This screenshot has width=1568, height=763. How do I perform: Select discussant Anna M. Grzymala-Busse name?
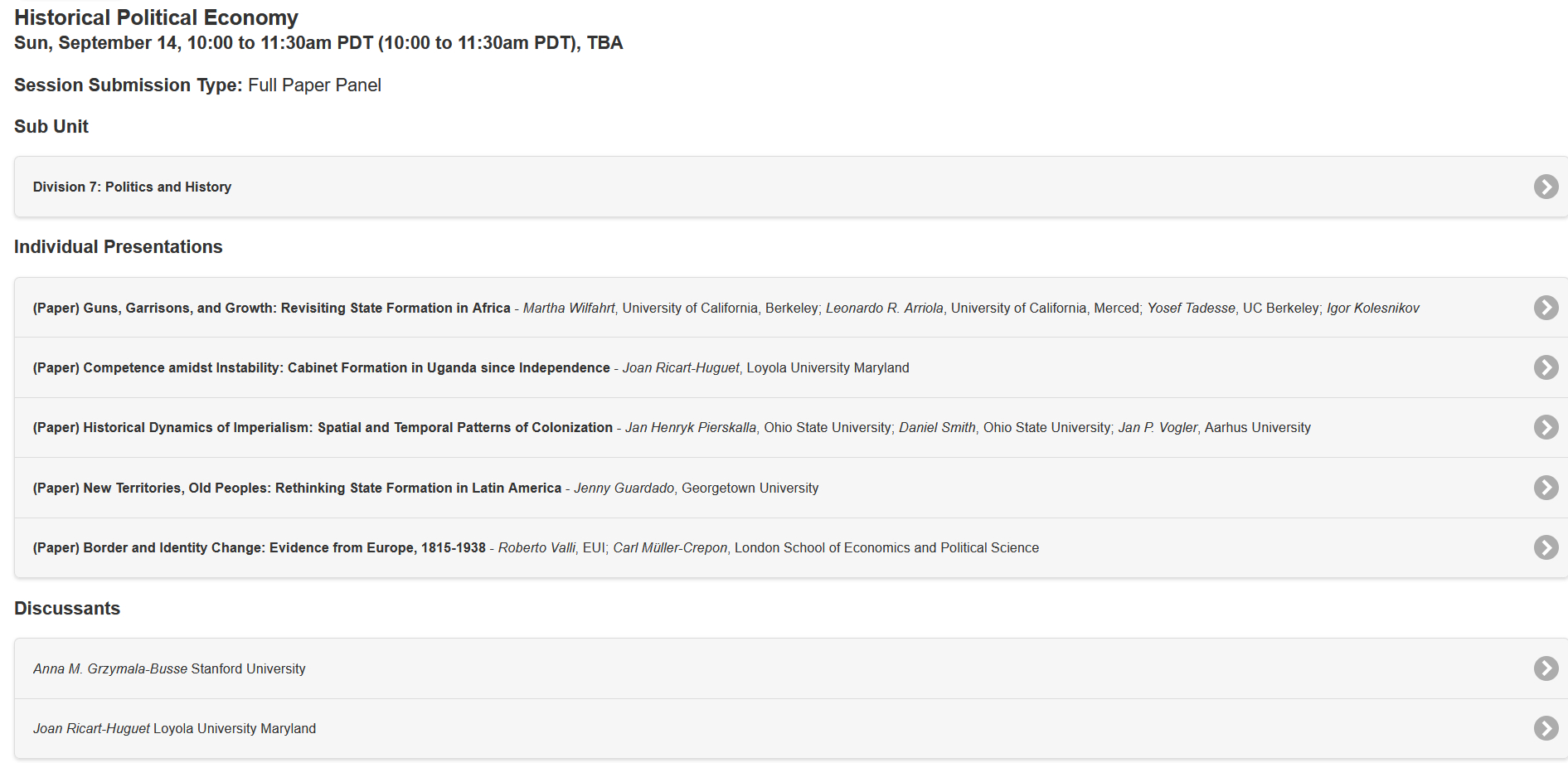(110, 669)
